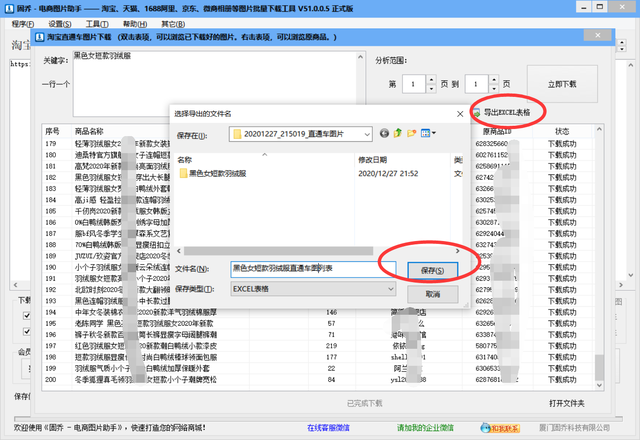The width and height of the screenshot is (640, 440).
Task: Click the 取消 button in save dialog
Action: click(x=433, y=294)
